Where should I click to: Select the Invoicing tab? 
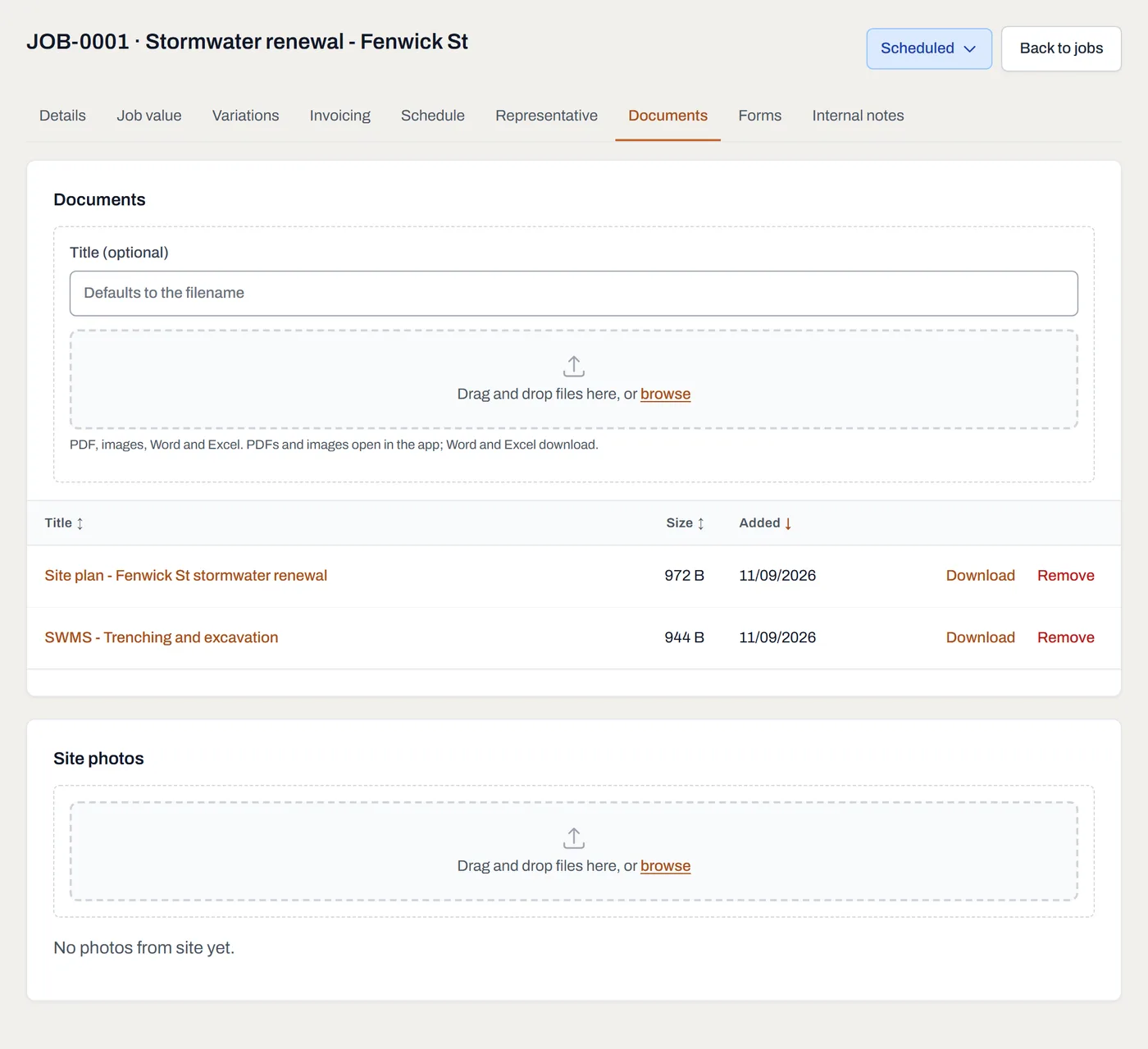340,116
